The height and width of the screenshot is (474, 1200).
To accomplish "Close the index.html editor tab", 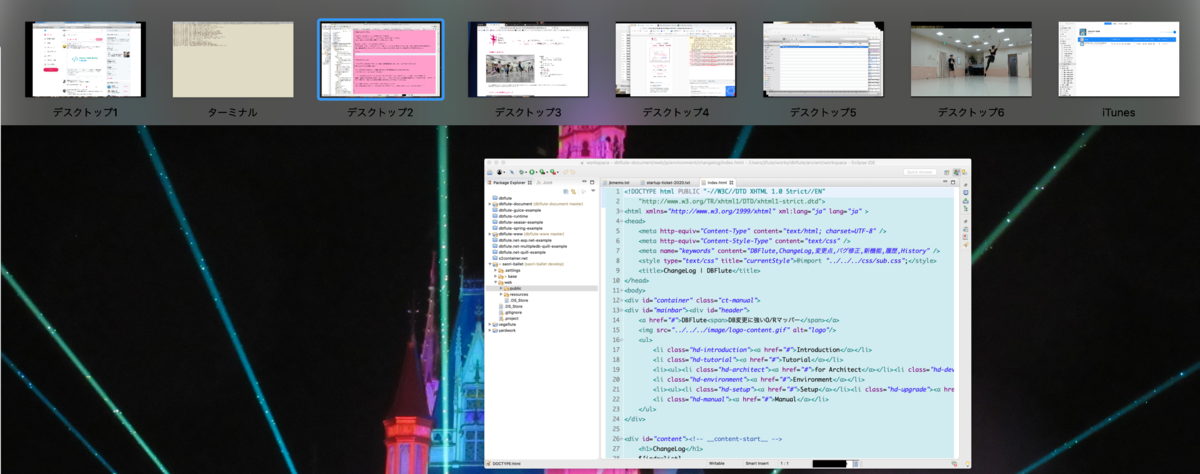I will (731, 183).
